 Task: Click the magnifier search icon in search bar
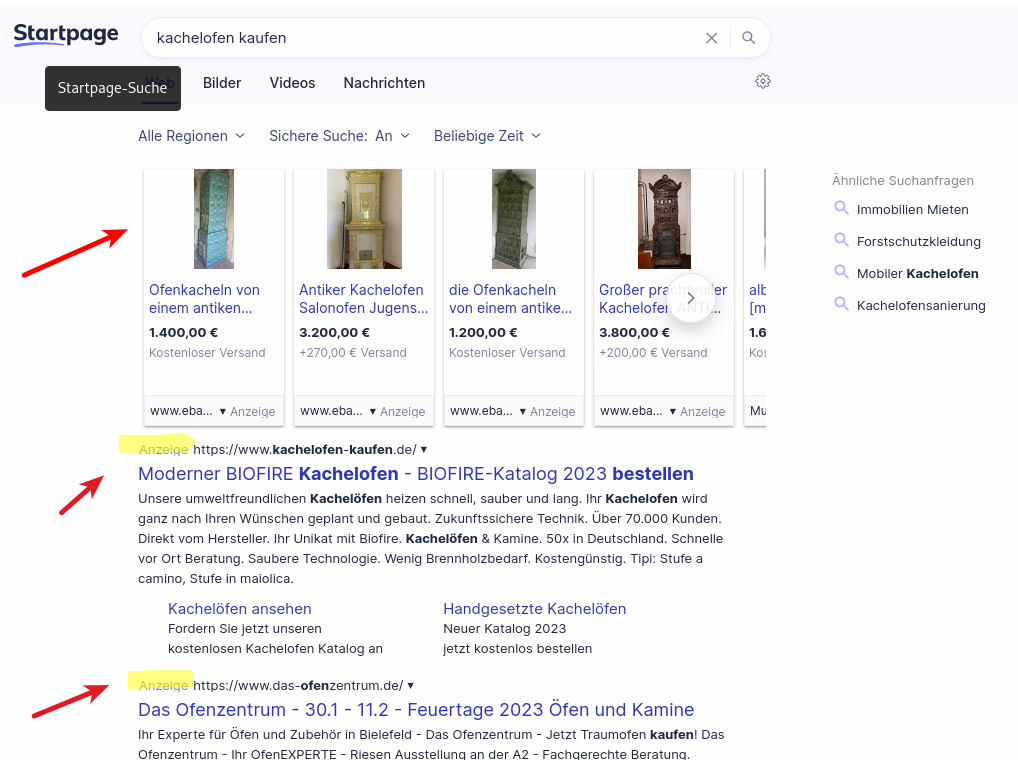pyautogui.click(x=749, y=38)
